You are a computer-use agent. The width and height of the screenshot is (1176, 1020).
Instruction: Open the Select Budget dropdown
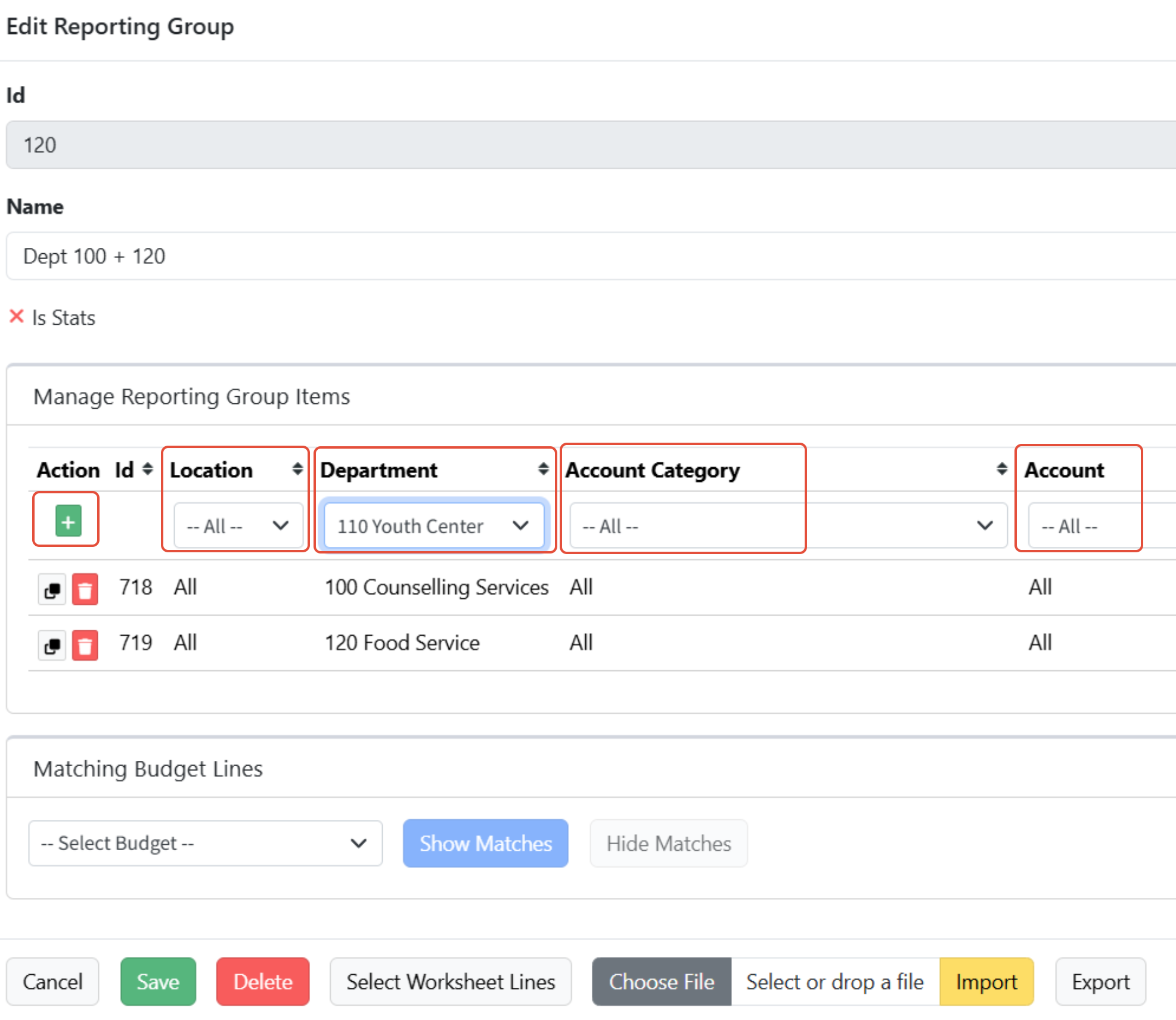[x=204, y=843]
